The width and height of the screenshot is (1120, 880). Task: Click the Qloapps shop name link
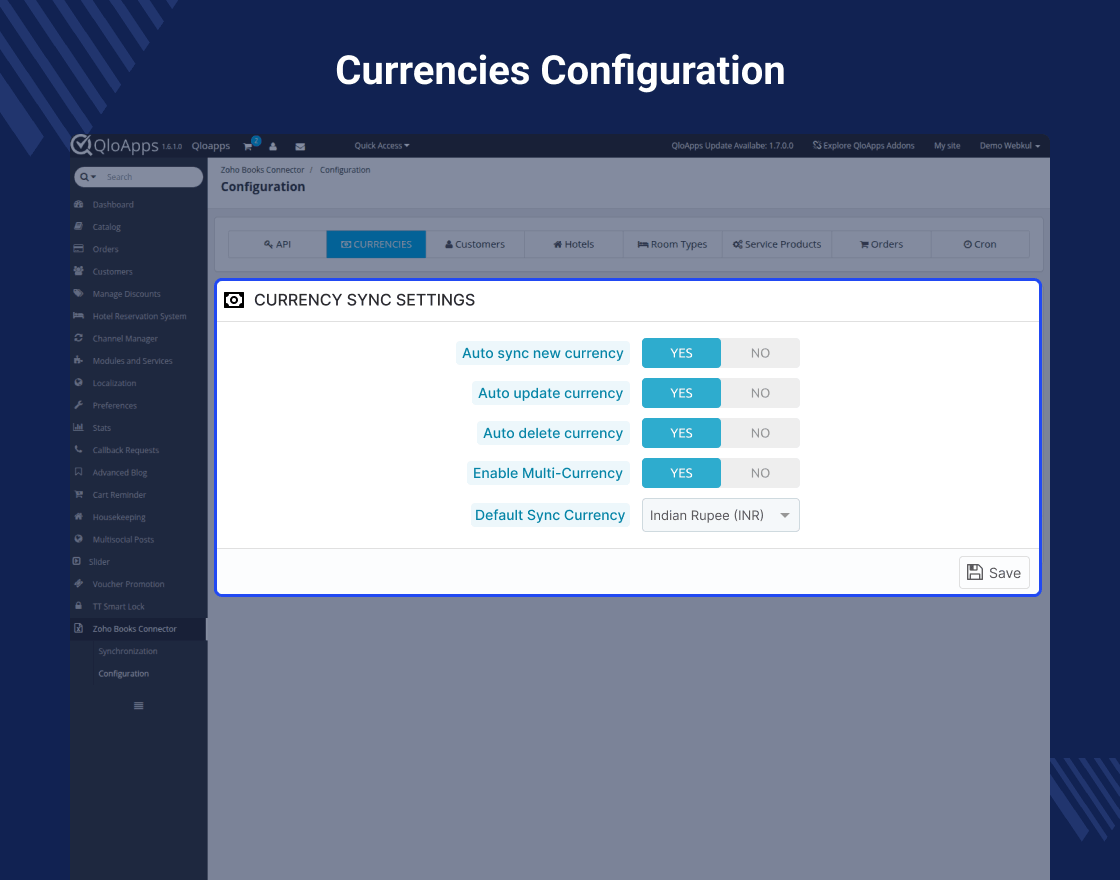pos(211,146)
